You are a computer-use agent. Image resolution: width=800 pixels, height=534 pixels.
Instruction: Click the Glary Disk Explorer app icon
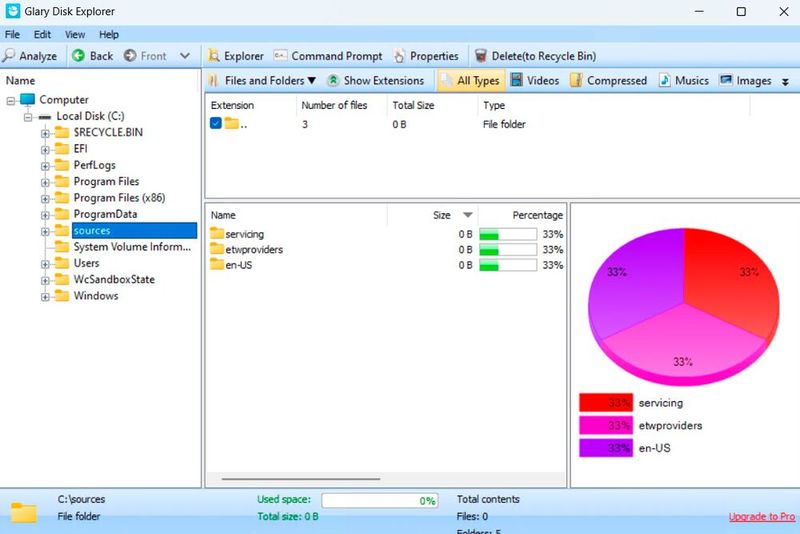click(x=13, y=11)
